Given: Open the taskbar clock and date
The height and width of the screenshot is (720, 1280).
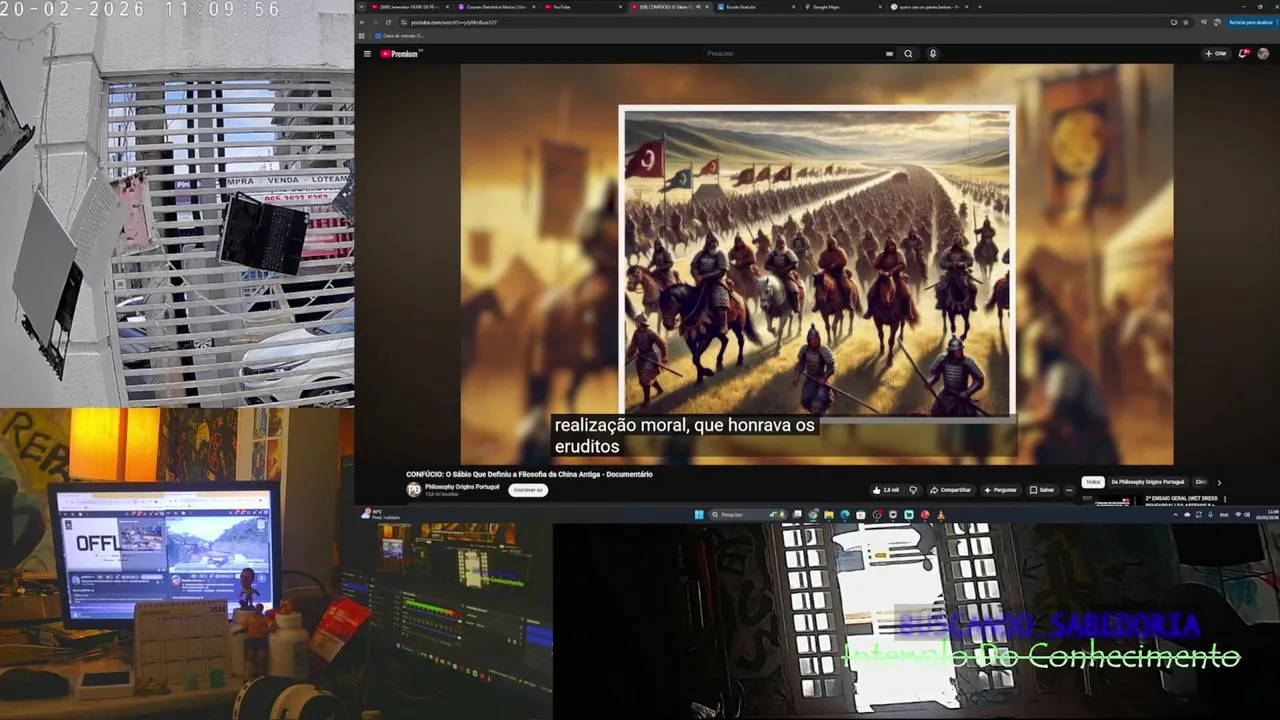Looking at the screenshot, I should coord(1267,514).
